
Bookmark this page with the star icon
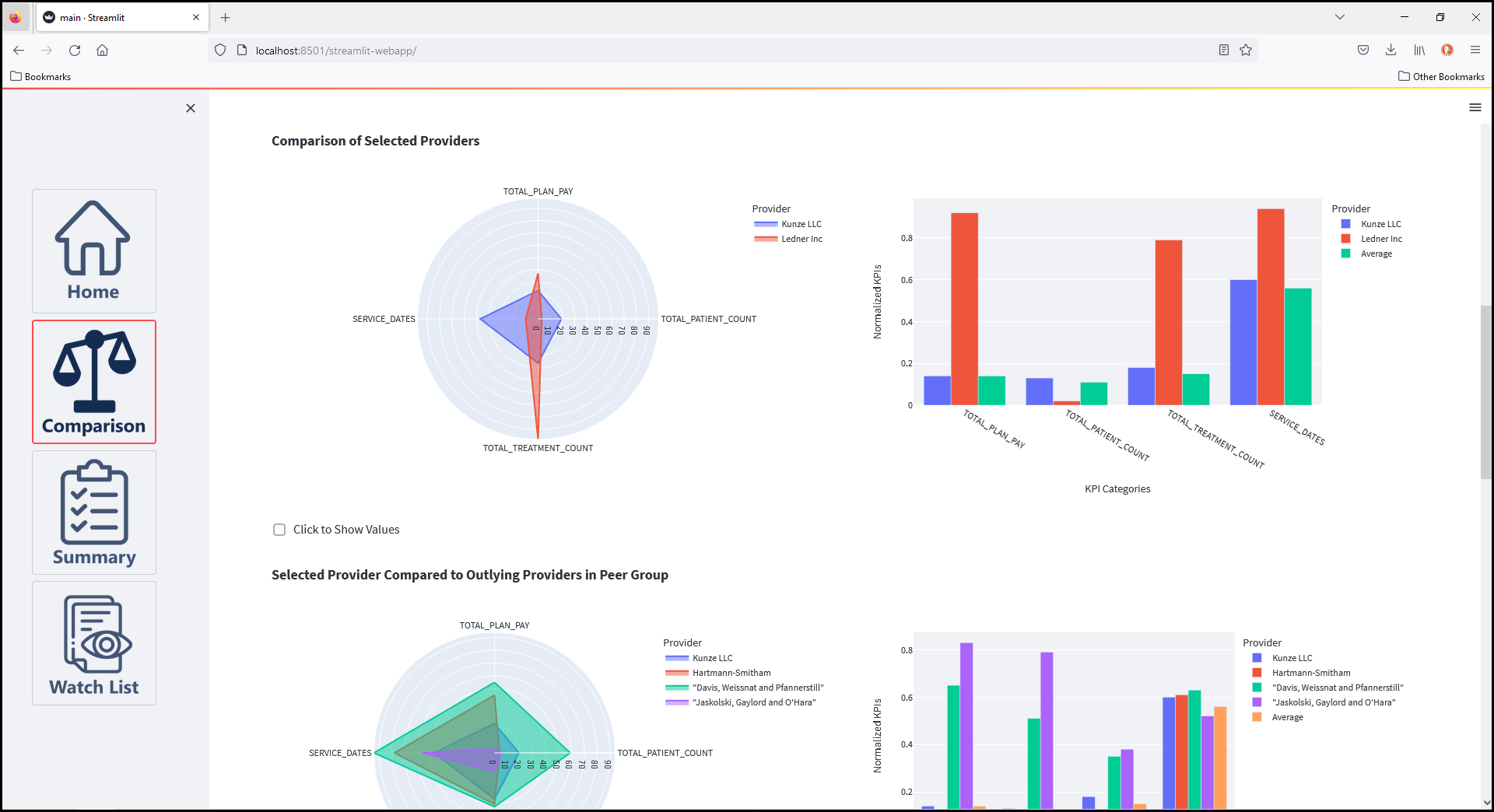tap(1246, 51)
